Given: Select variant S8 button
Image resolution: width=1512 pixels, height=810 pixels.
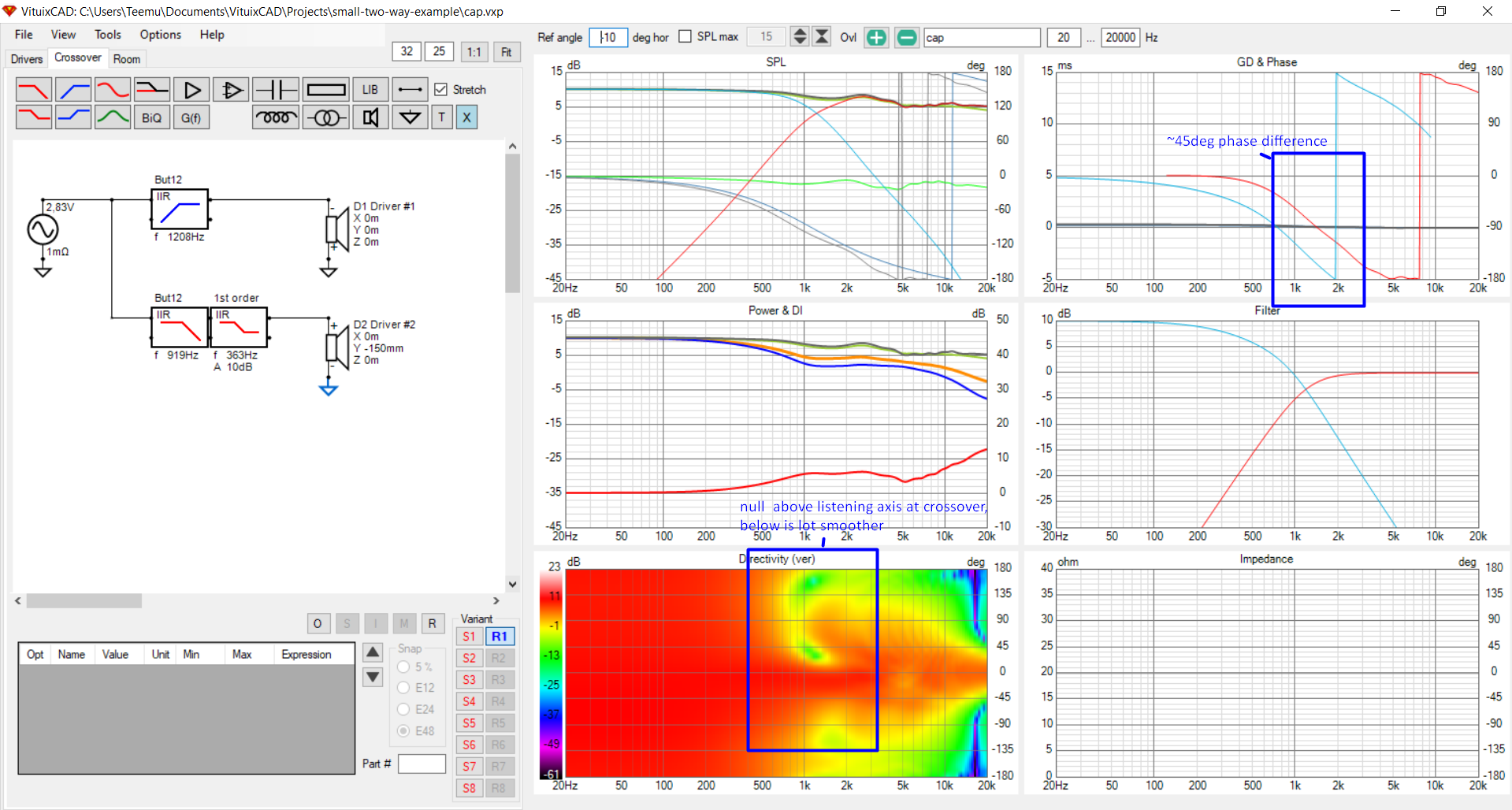Looking at the screenshot, I should 470,788.
